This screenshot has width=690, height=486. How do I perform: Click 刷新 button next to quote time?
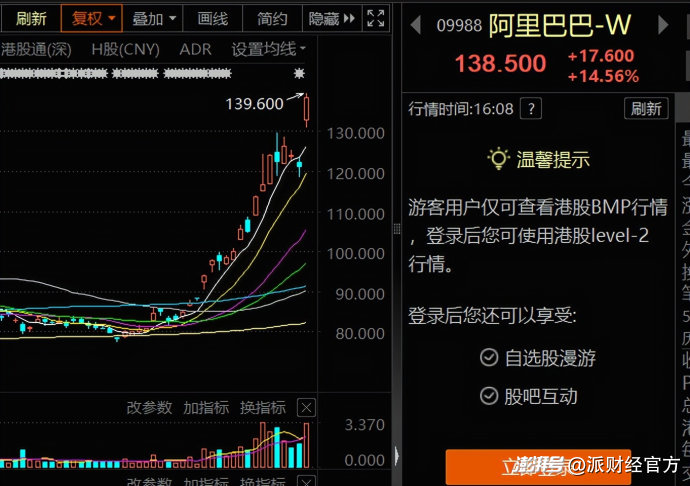[x=645, y=109]
